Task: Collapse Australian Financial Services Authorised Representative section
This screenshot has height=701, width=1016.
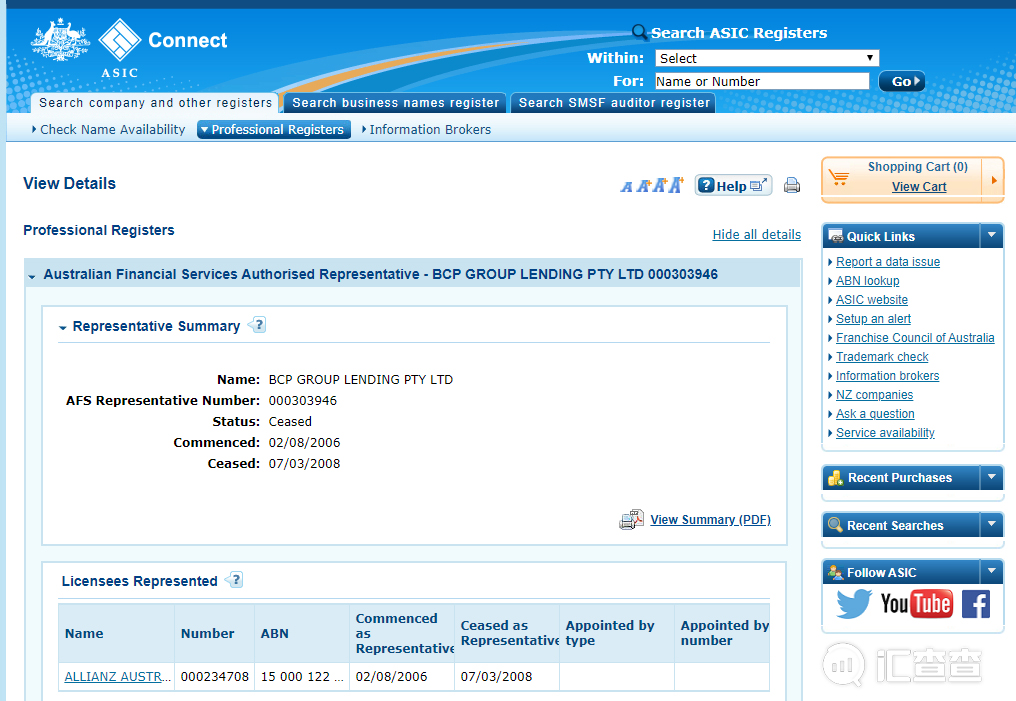Action: pyautogui.click(x=32, y=277)
